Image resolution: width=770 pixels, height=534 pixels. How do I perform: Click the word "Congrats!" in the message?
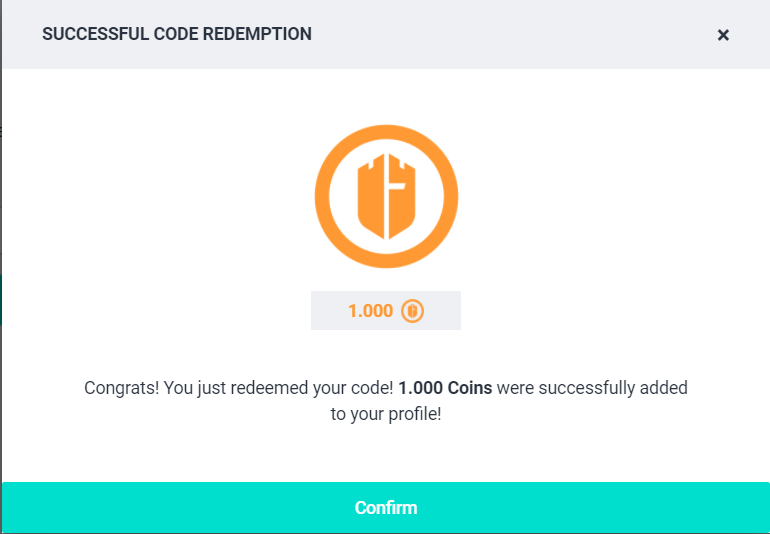[121, 387]
